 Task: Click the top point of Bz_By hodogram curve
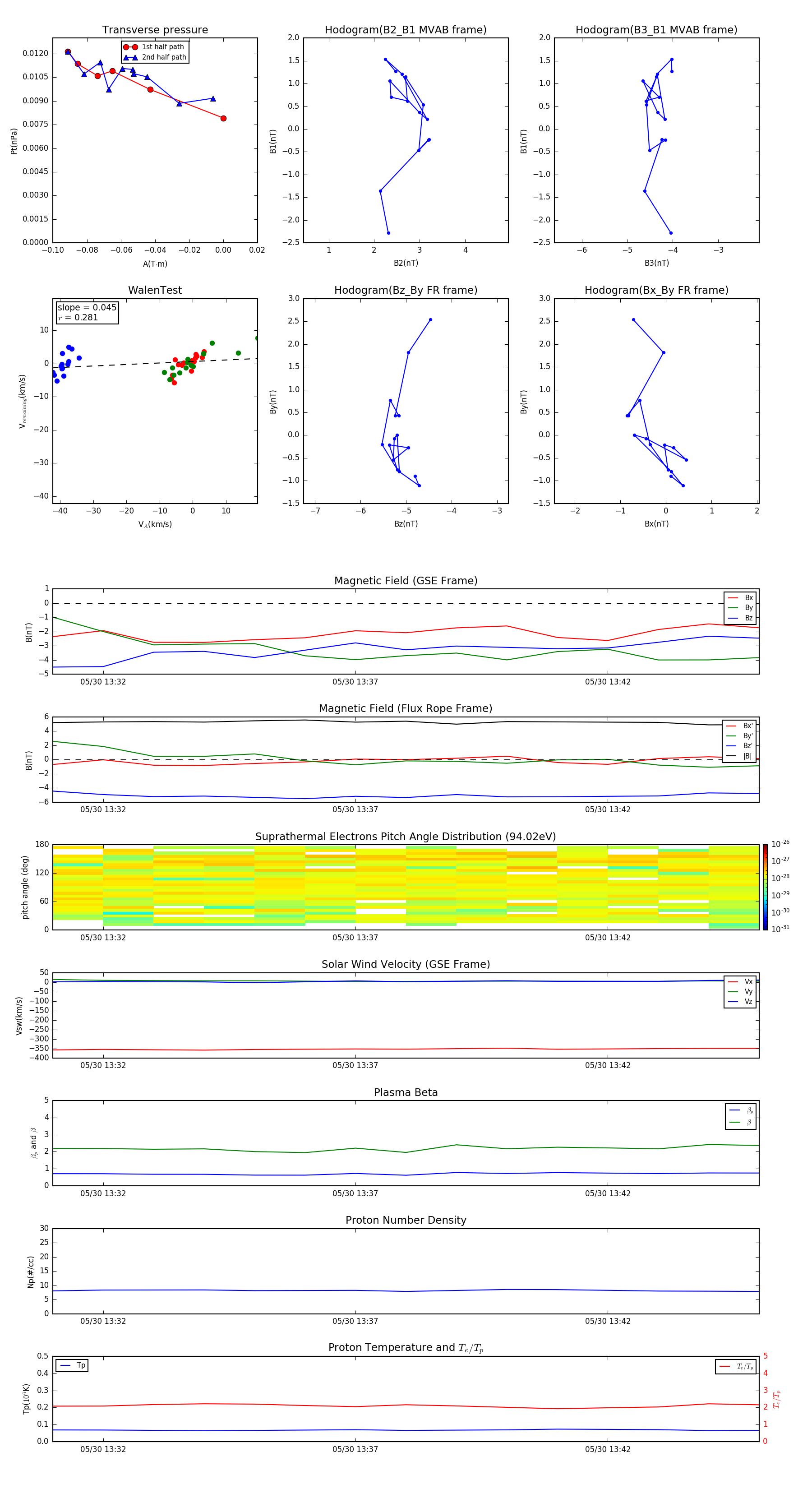[430, 319]
